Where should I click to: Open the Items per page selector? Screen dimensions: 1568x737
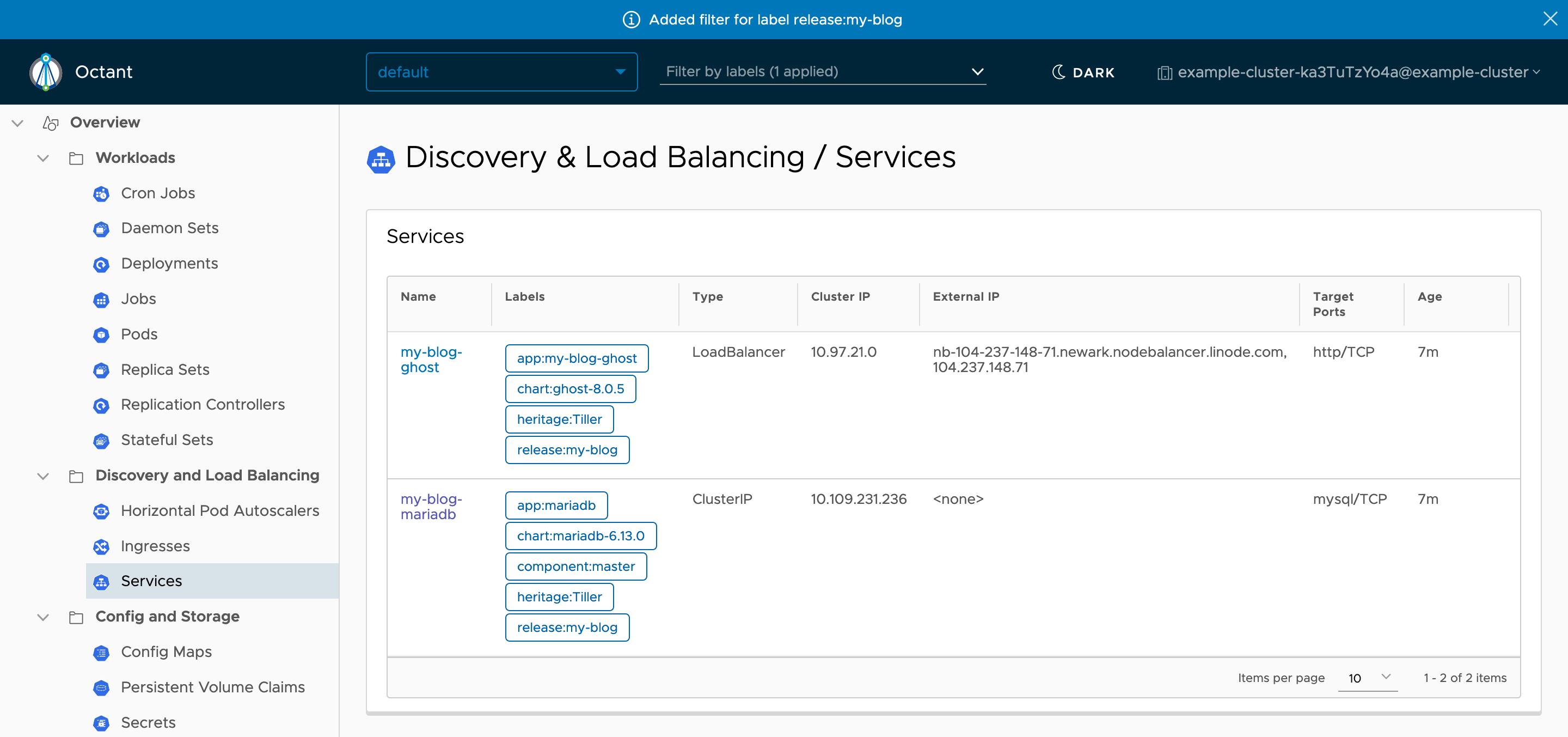[x=1368, y=678]
